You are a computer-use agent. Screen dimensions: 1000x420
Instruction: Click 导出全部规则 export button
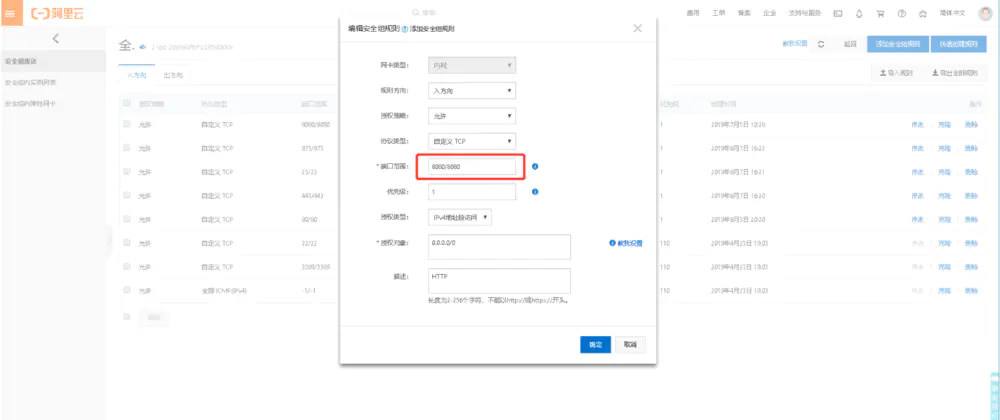pyautogui.click(x=955, y=73)
